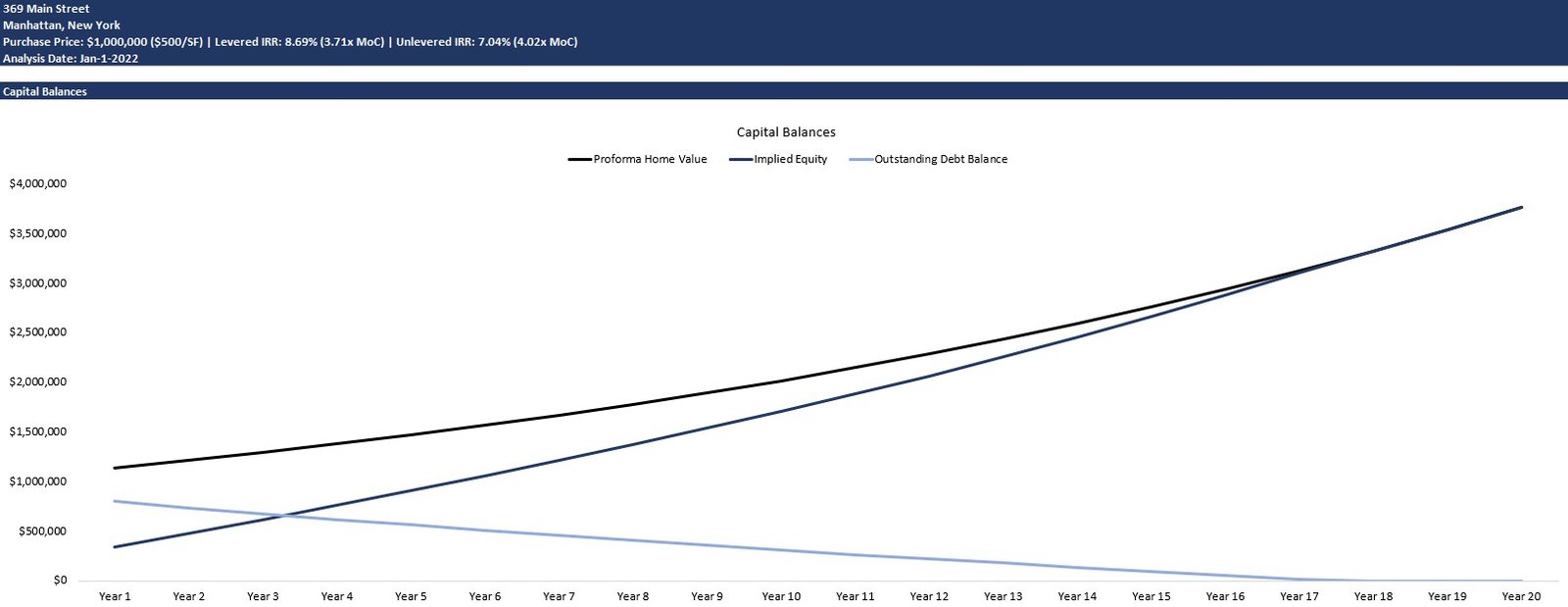
Task: Select the Capital Balances chart title
Action: click(786, 132)
